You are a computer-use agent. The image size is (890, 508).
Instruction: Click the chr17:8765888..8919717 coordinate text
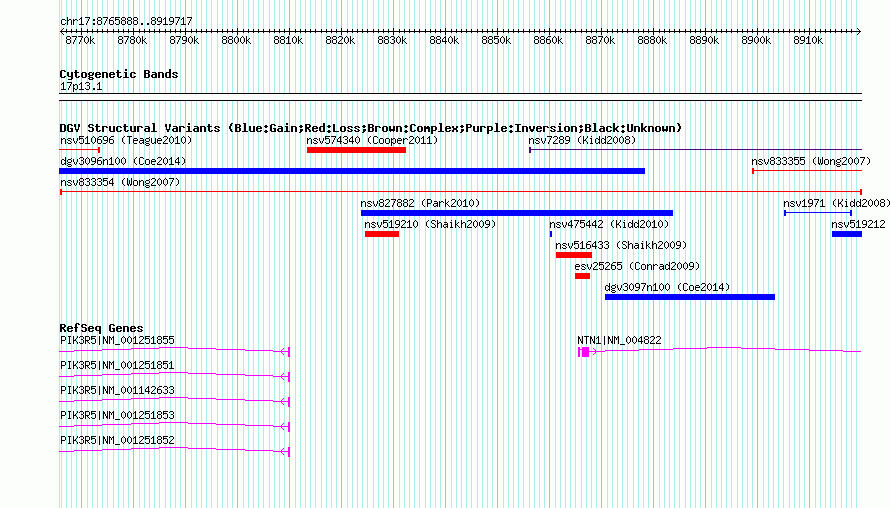pyautogui.click(x=126, y=21)
